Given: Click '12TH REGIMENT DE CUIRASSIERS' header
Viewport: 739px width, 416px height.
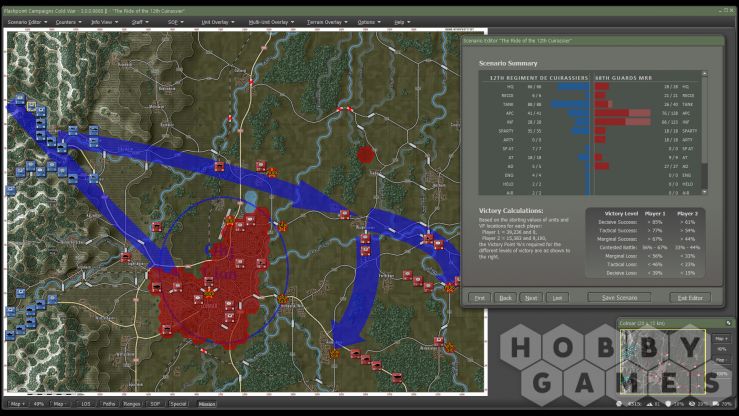Looking at the screenshot, I should [x=539, y=78].
